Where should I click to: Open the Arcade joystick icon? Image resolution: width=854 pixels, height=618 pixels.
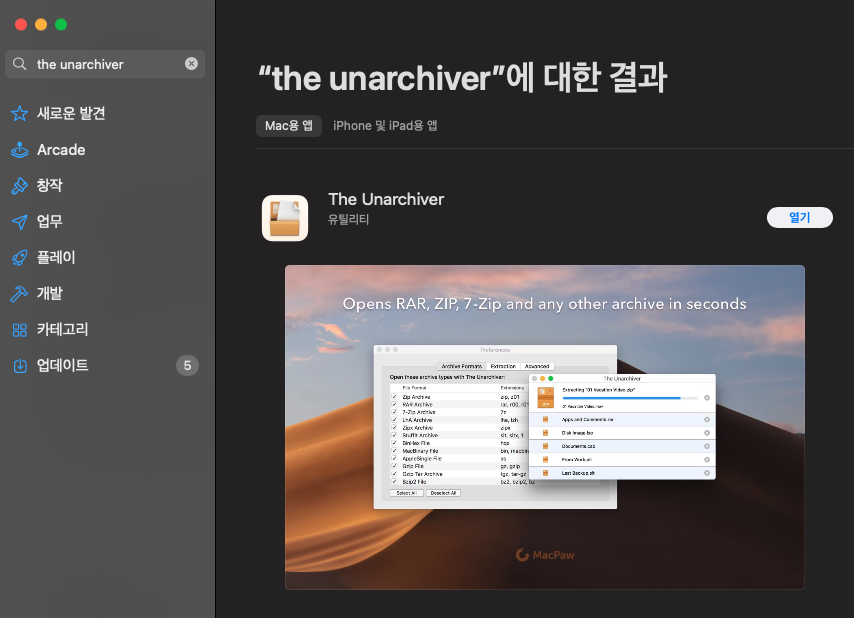(20, 150)
